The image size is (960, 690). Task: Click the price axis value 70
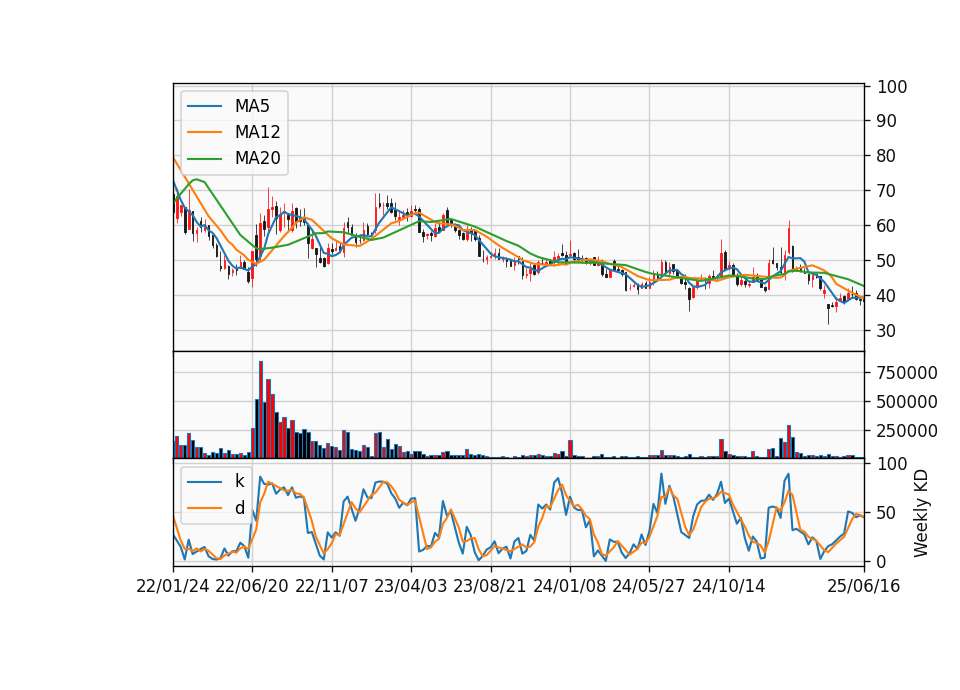887,191
